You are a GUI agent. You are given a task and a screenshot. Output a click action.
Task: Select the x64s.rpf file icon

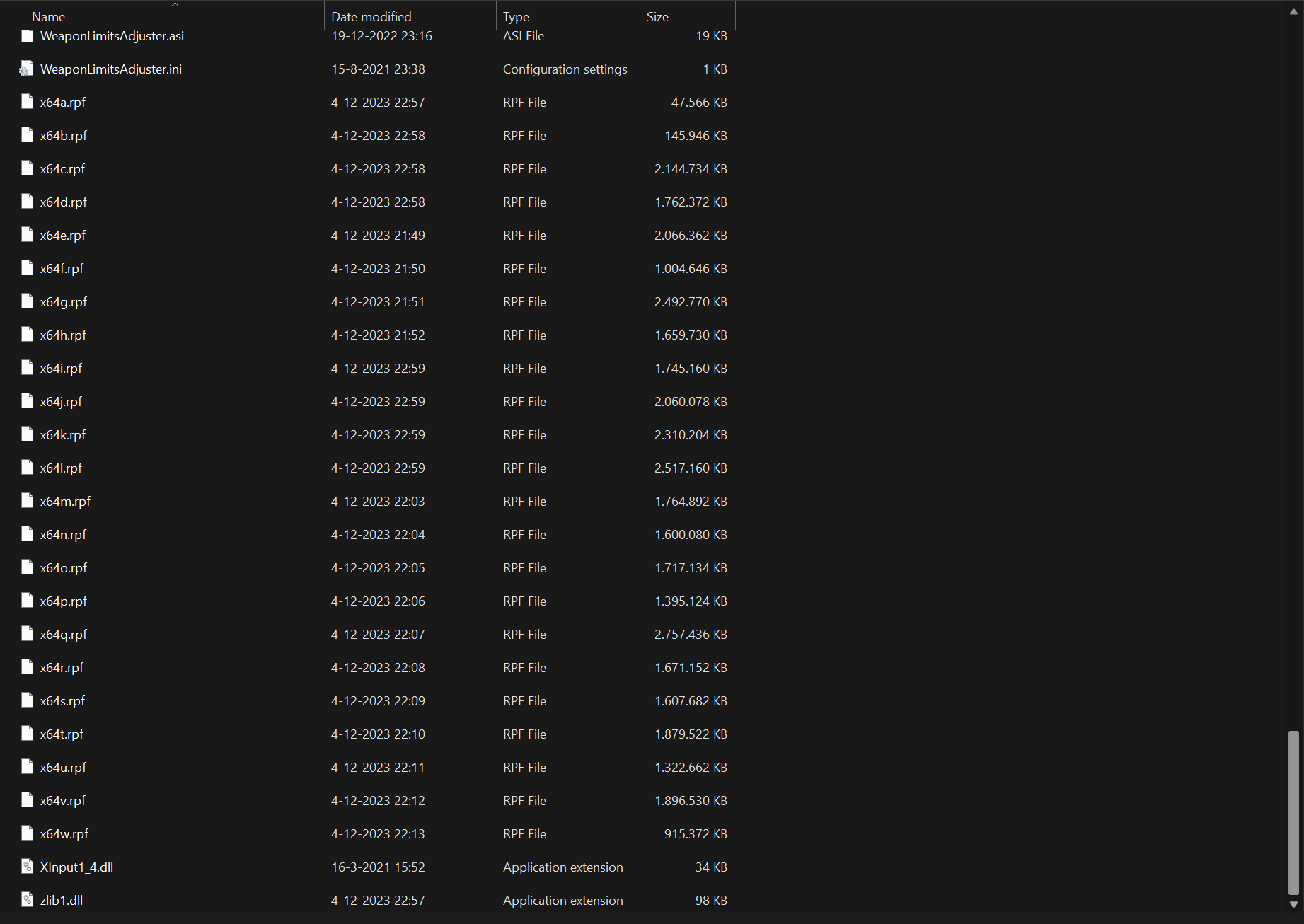click(x=27, y=700)
